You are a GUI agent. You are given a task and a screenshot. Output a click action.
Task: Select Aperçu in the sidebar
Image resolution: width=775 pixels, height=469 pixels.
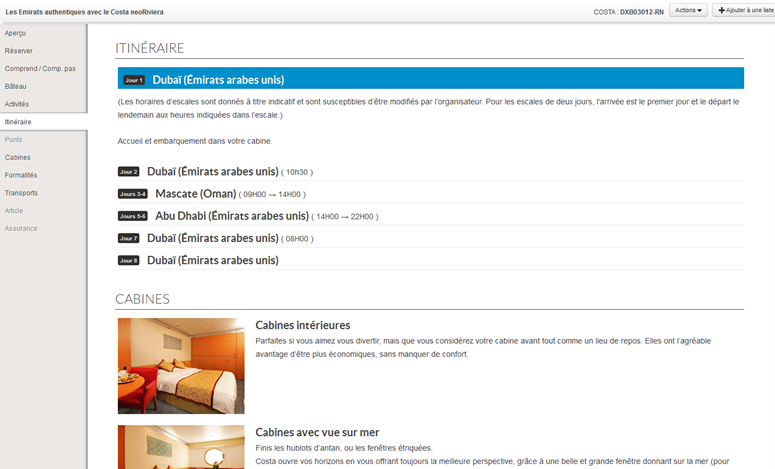16,33
